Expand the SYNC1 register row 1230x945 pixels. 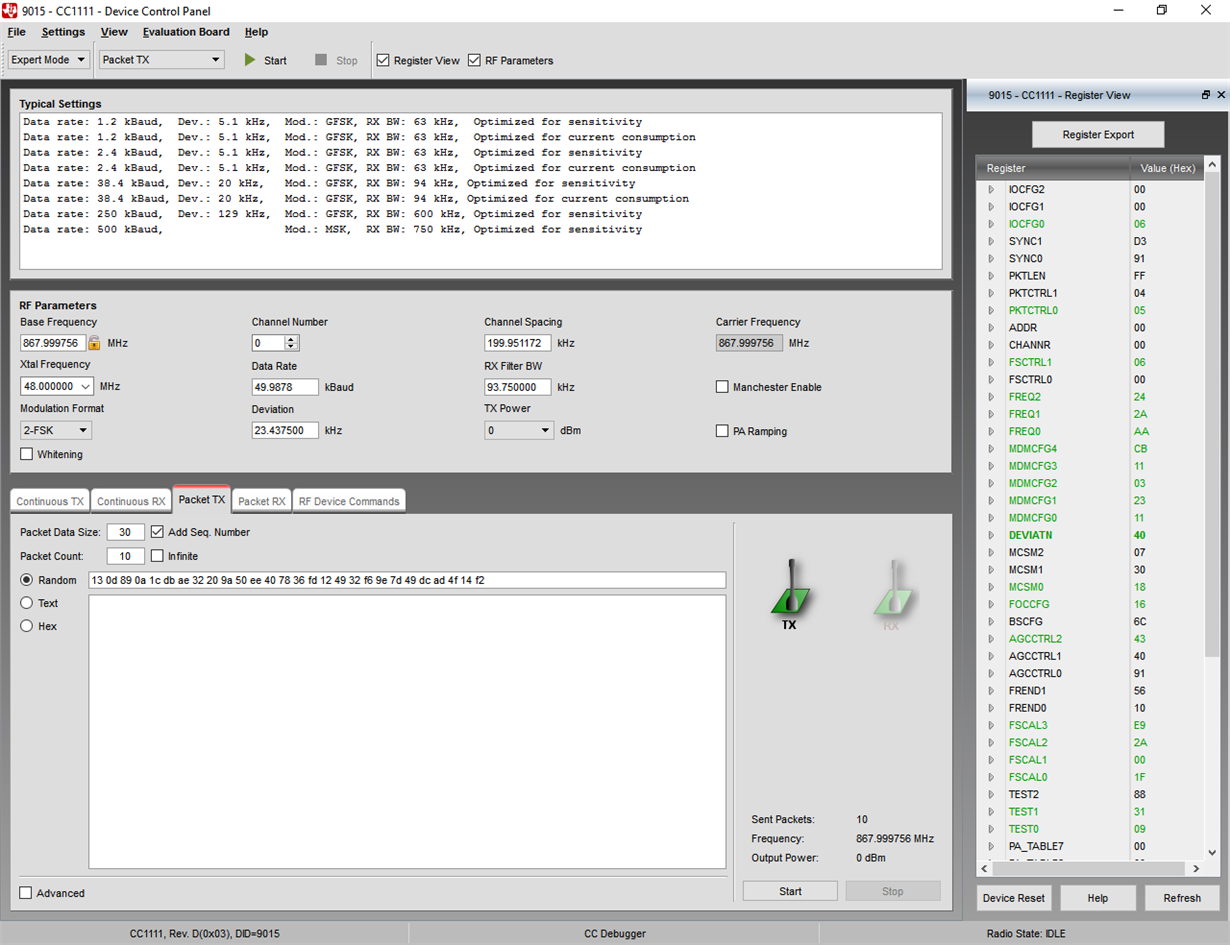(x=991, y=241)
